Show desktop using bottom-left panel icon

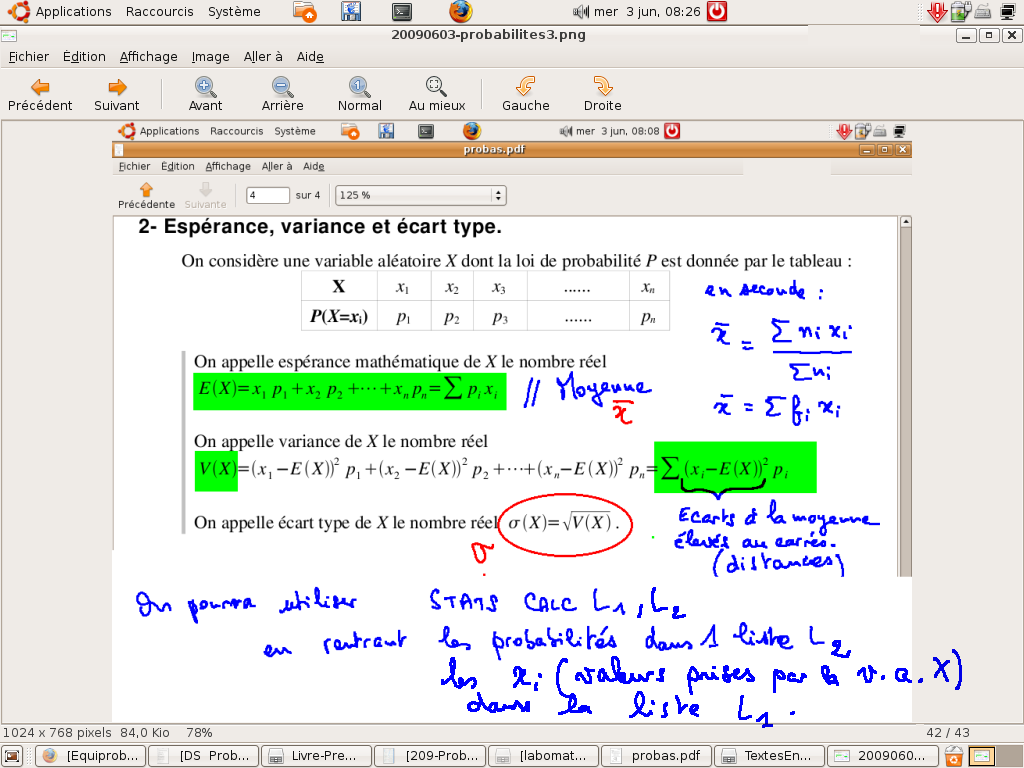pyautogui.click(x=13, y=756)
